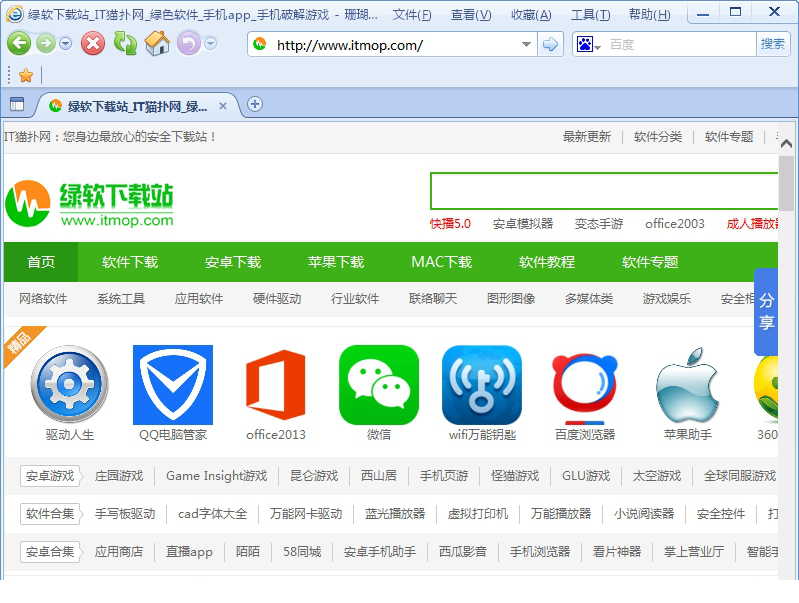Open the back/forward history dropdown

pos(65,44)
